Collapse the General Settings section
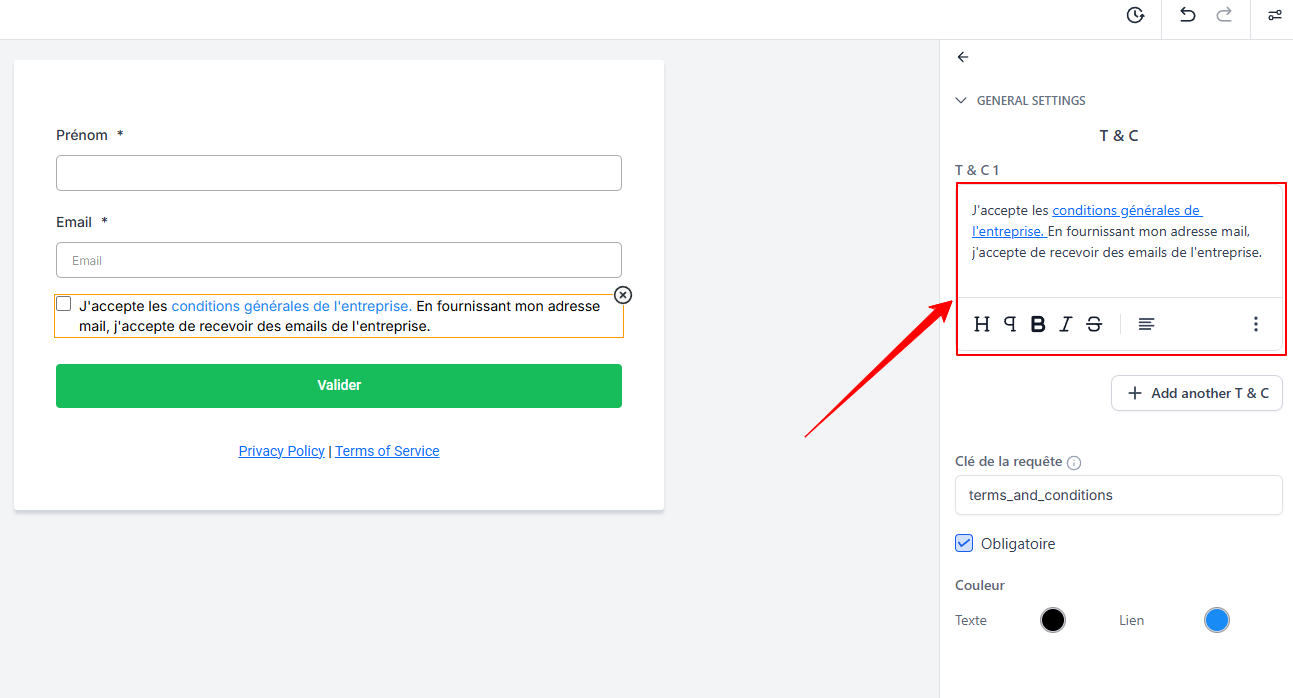 tap(961, 101)
